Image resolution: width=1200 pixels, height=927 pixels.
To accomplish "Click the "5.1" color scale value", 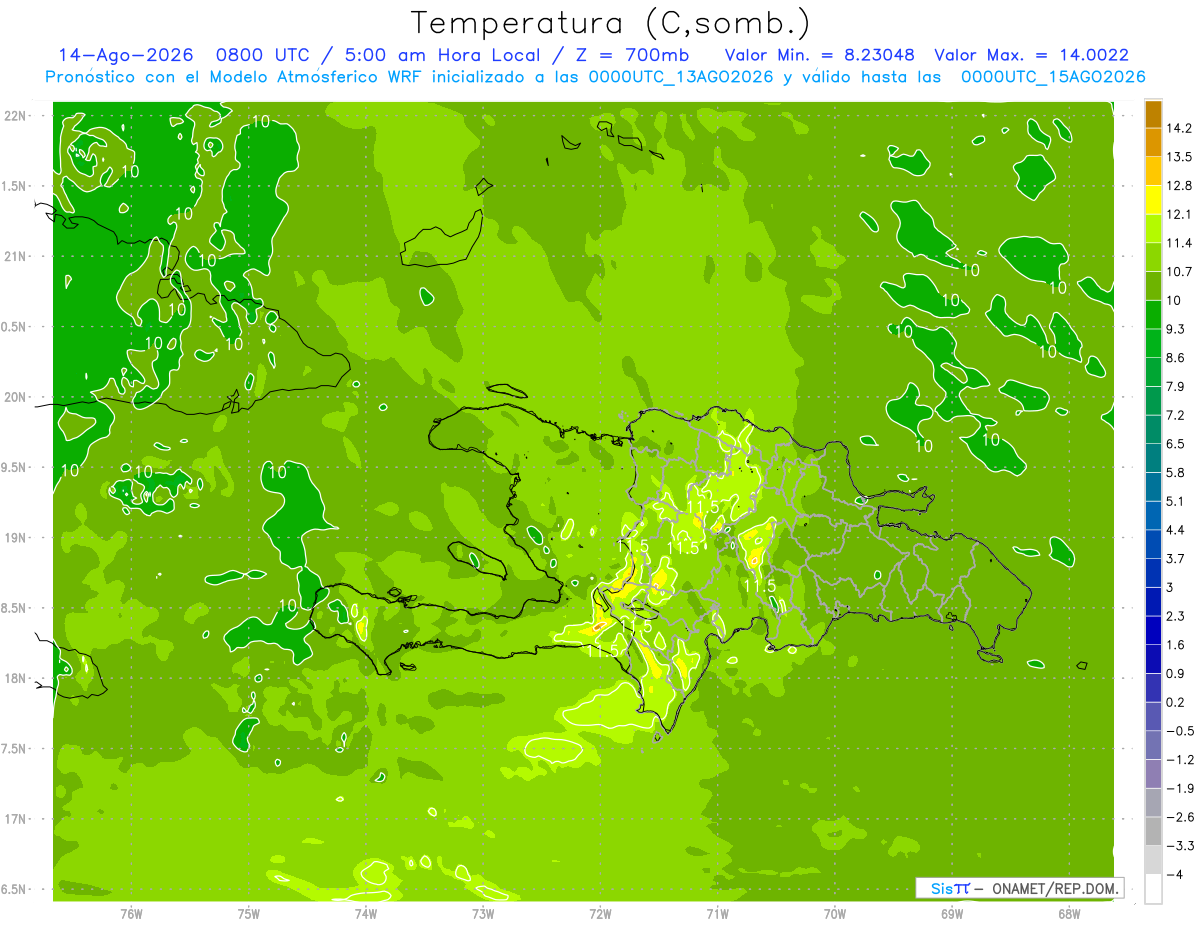I will 1175,501.
